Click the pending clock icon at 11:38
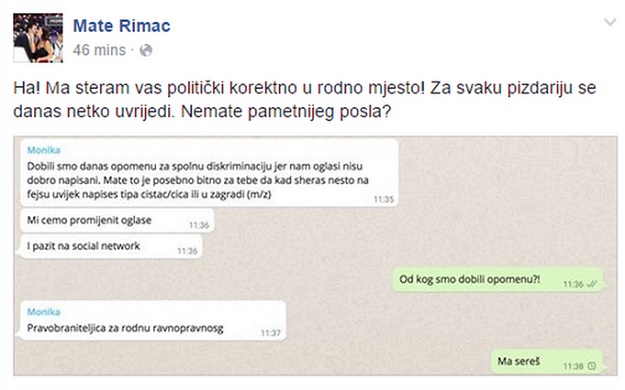The height and width of the screenshot is (390, 625). [592, 366]
